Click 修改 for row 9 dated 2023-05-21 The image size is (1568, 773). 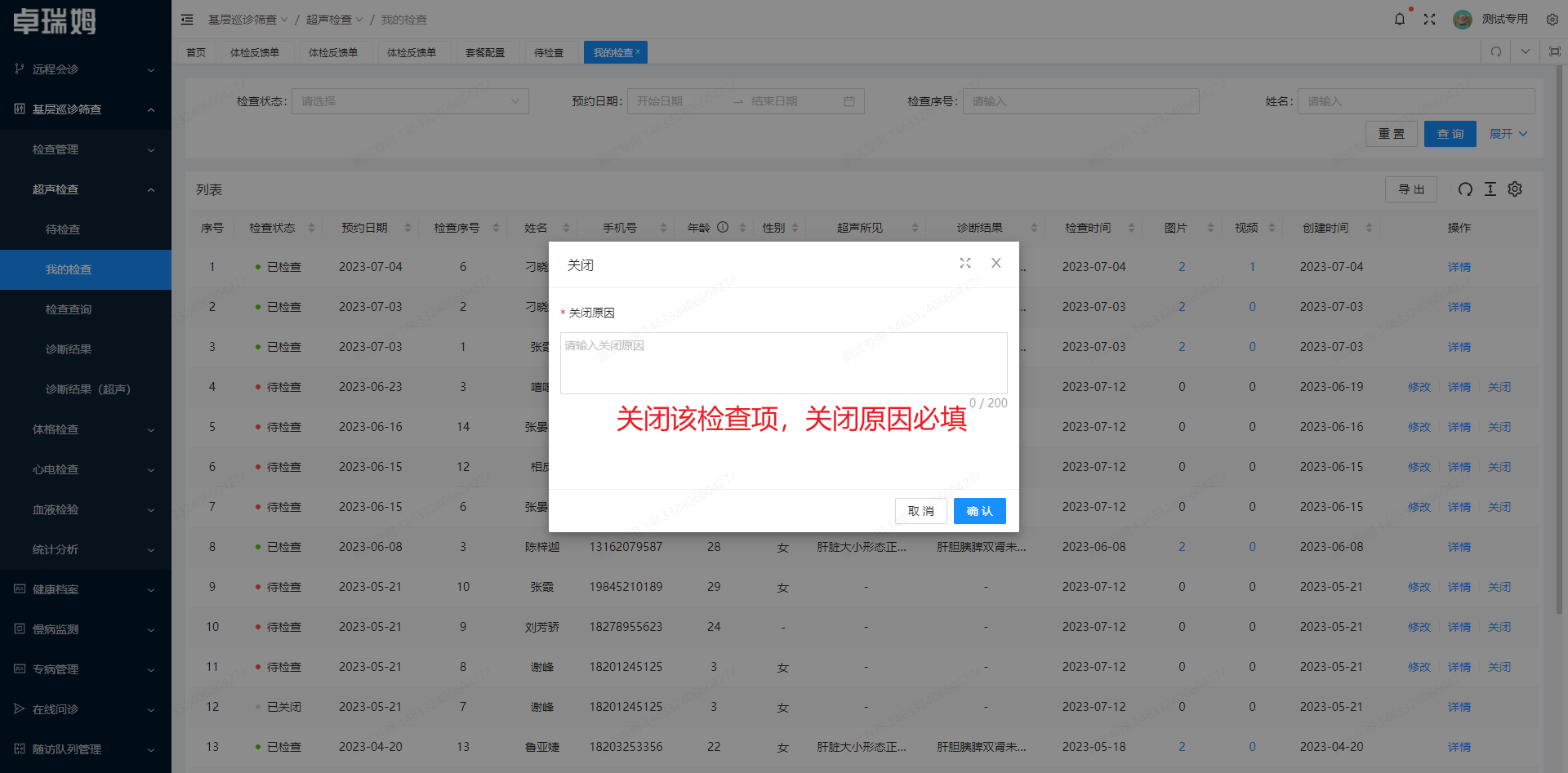coord(1419,587)
